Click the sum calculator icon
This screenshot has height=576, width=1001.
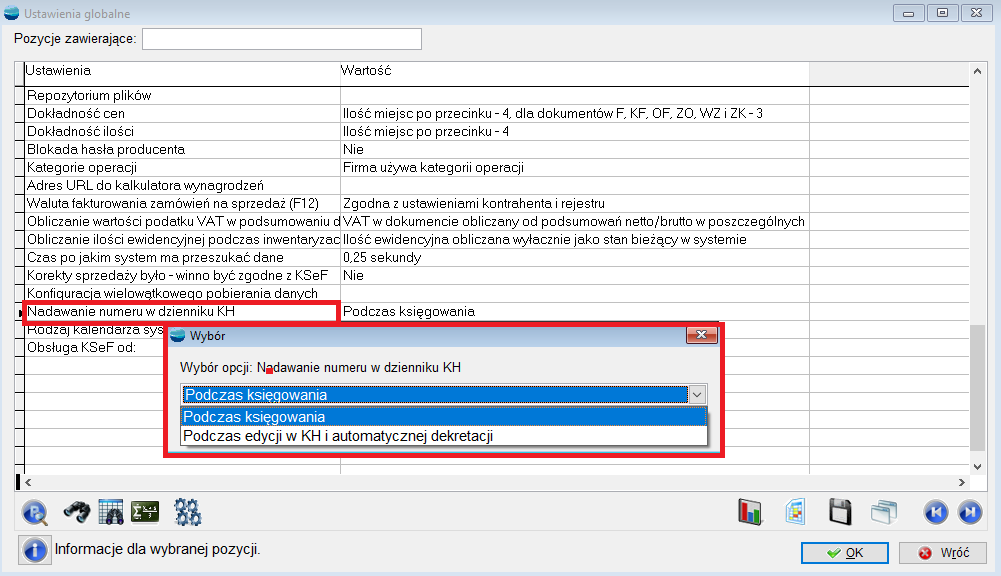click(x=146, y=512)
